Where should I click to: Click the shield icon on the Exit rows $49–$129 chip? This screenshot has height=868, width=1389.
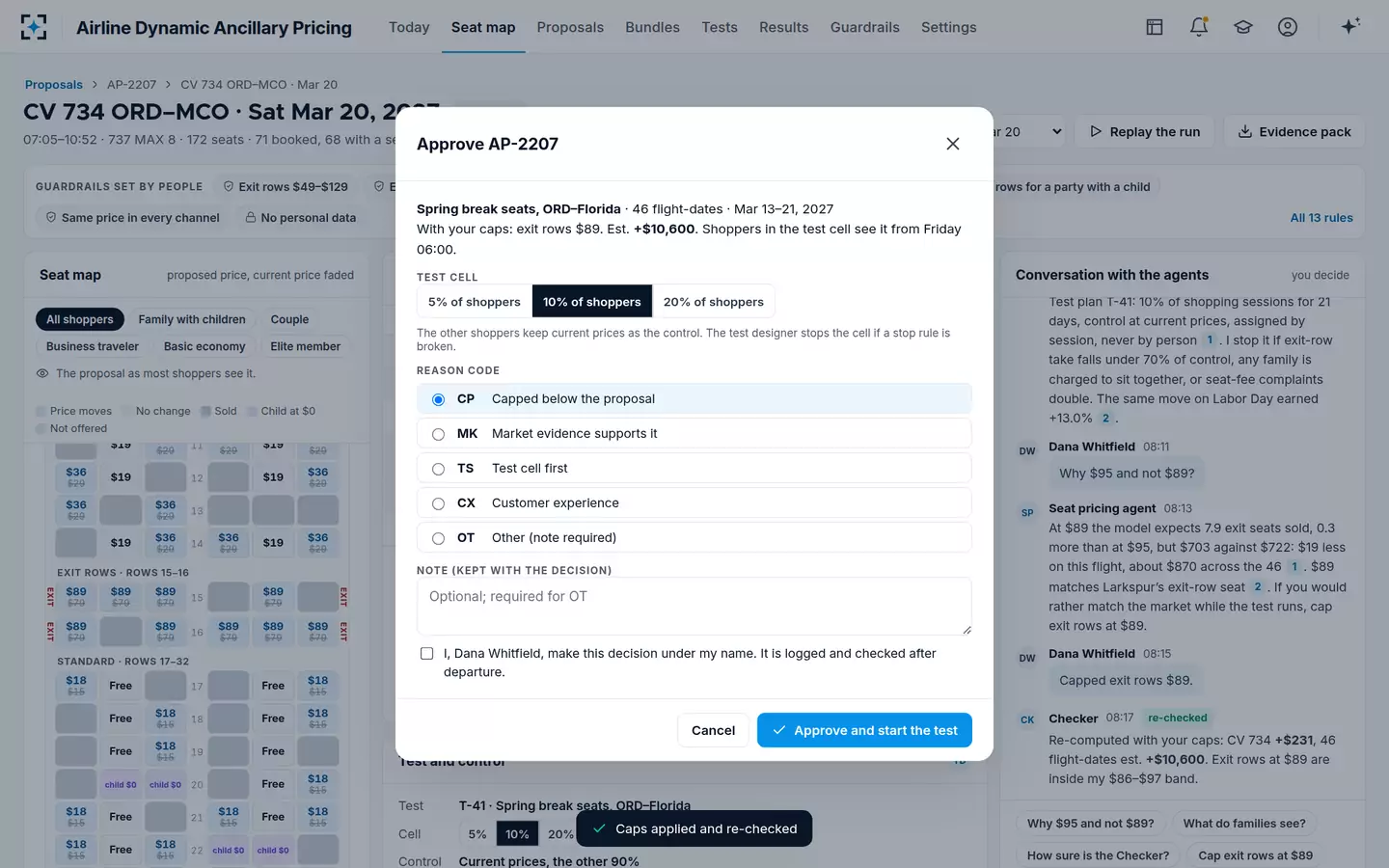[x=229, y=186]
